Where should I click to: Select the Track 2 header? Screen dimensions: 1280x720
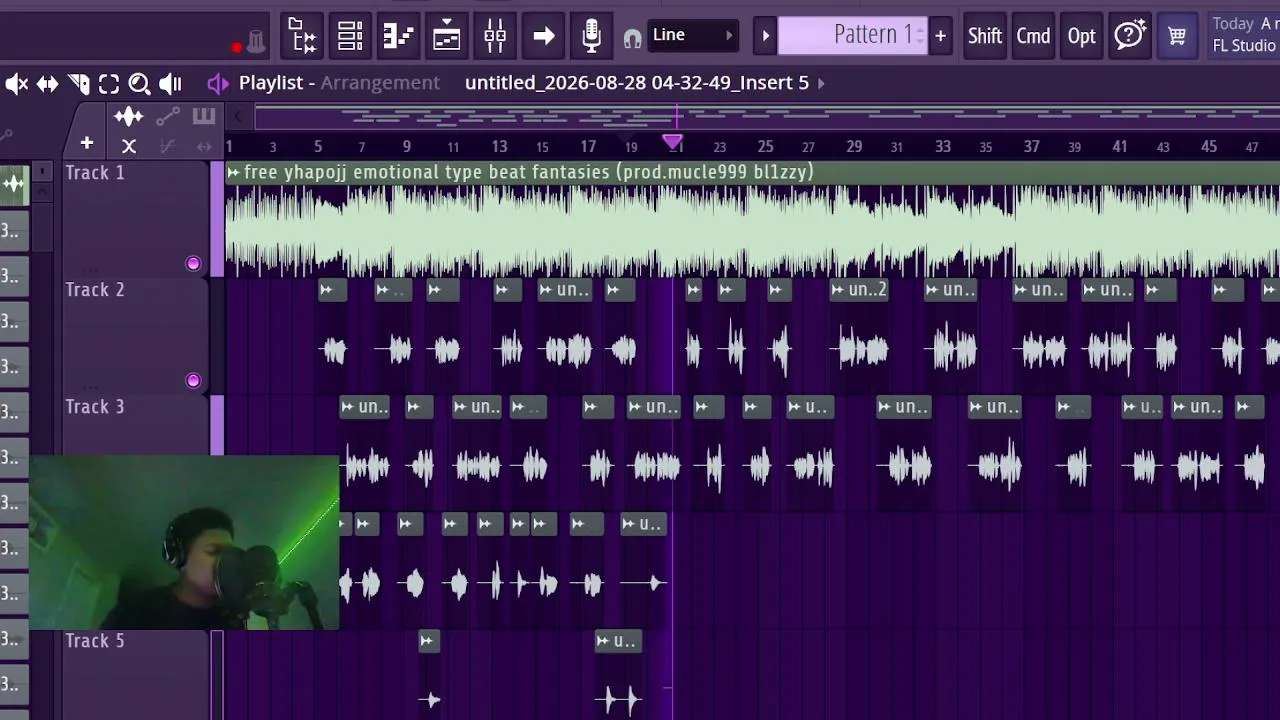tap(136, 336)
